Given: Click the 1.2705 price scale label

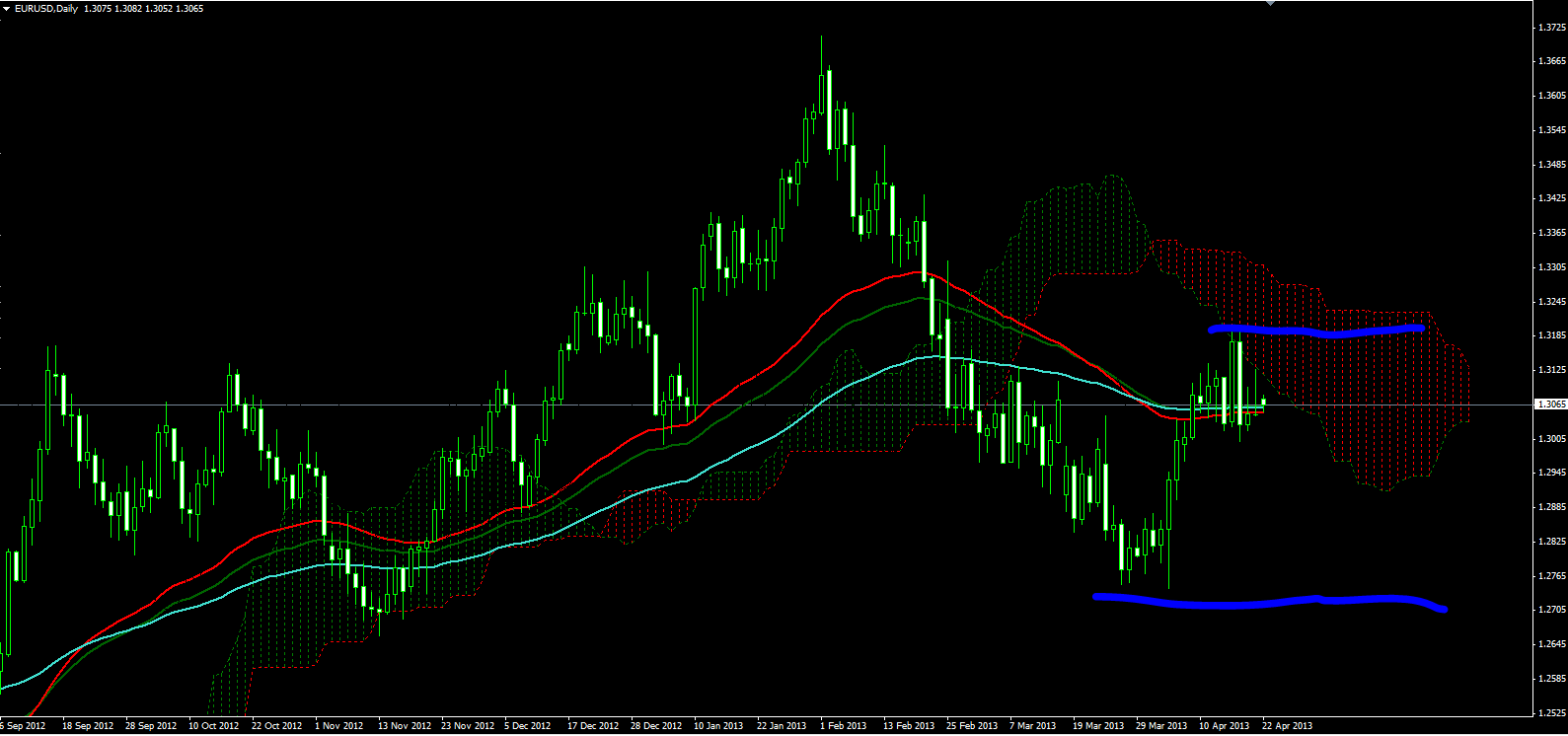Looking at the screenshot, I should tap(1552, 610).
